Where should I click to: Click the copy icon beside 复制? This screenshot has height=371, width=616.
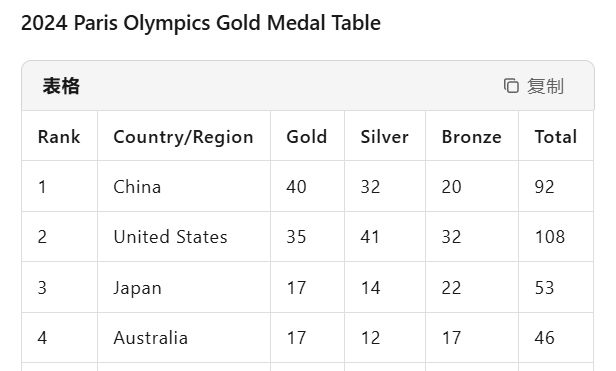(x=511, y=86)
